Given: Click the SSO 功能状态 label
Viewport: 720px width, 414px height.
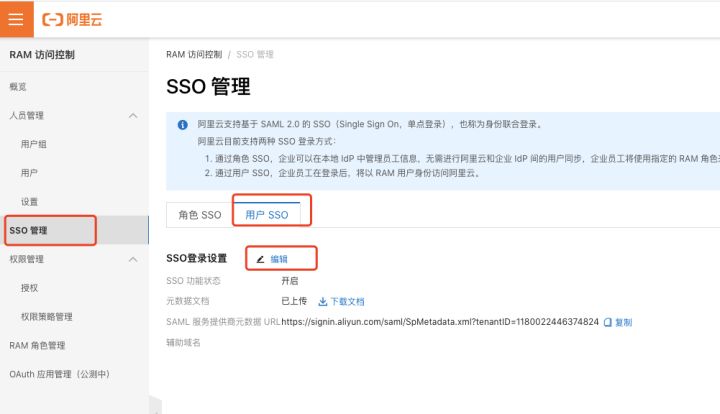Looking at the screenshot, I should coord(193,281).
